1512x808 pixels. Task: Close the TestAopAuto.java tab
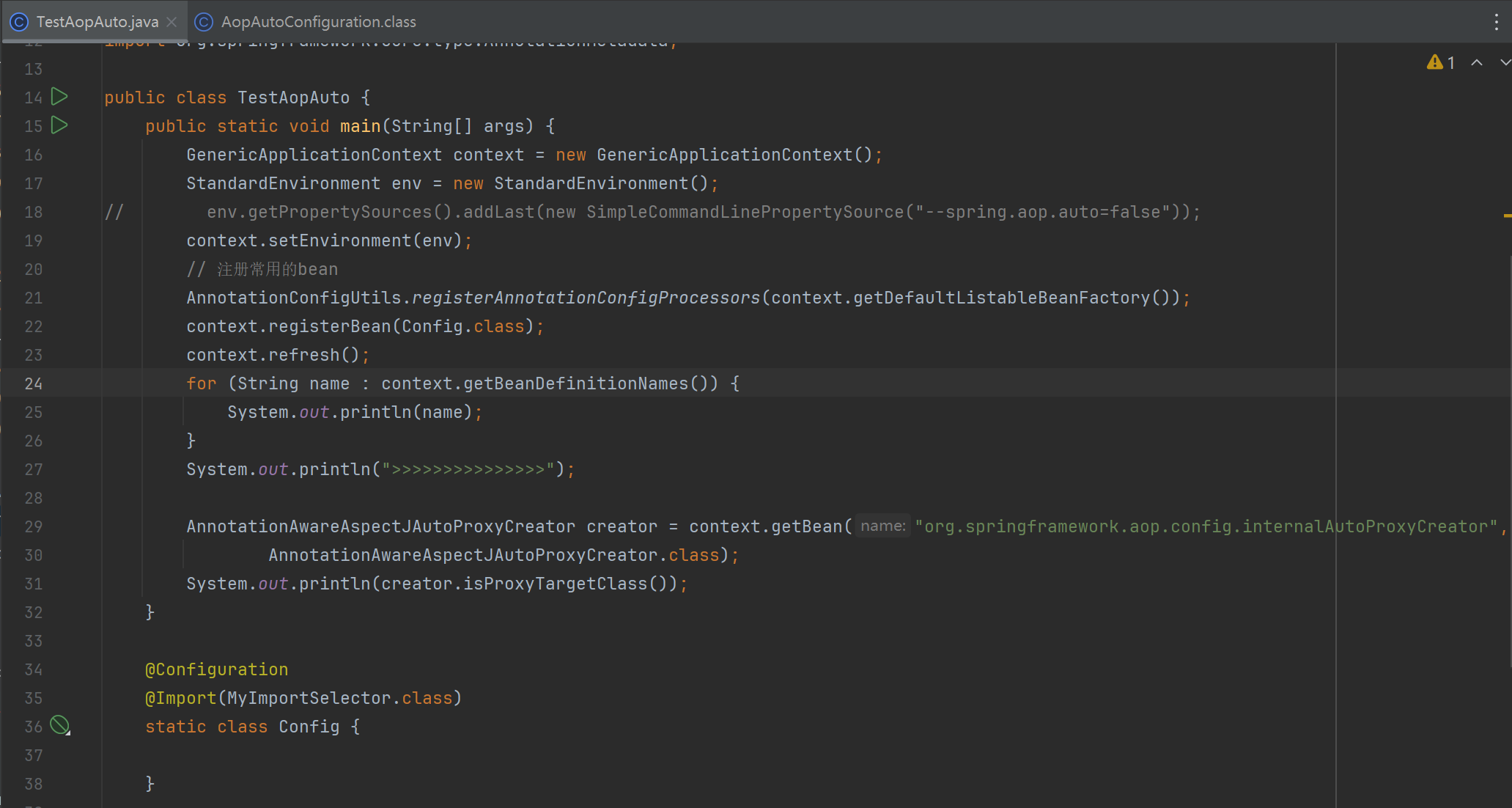[172, 22]
